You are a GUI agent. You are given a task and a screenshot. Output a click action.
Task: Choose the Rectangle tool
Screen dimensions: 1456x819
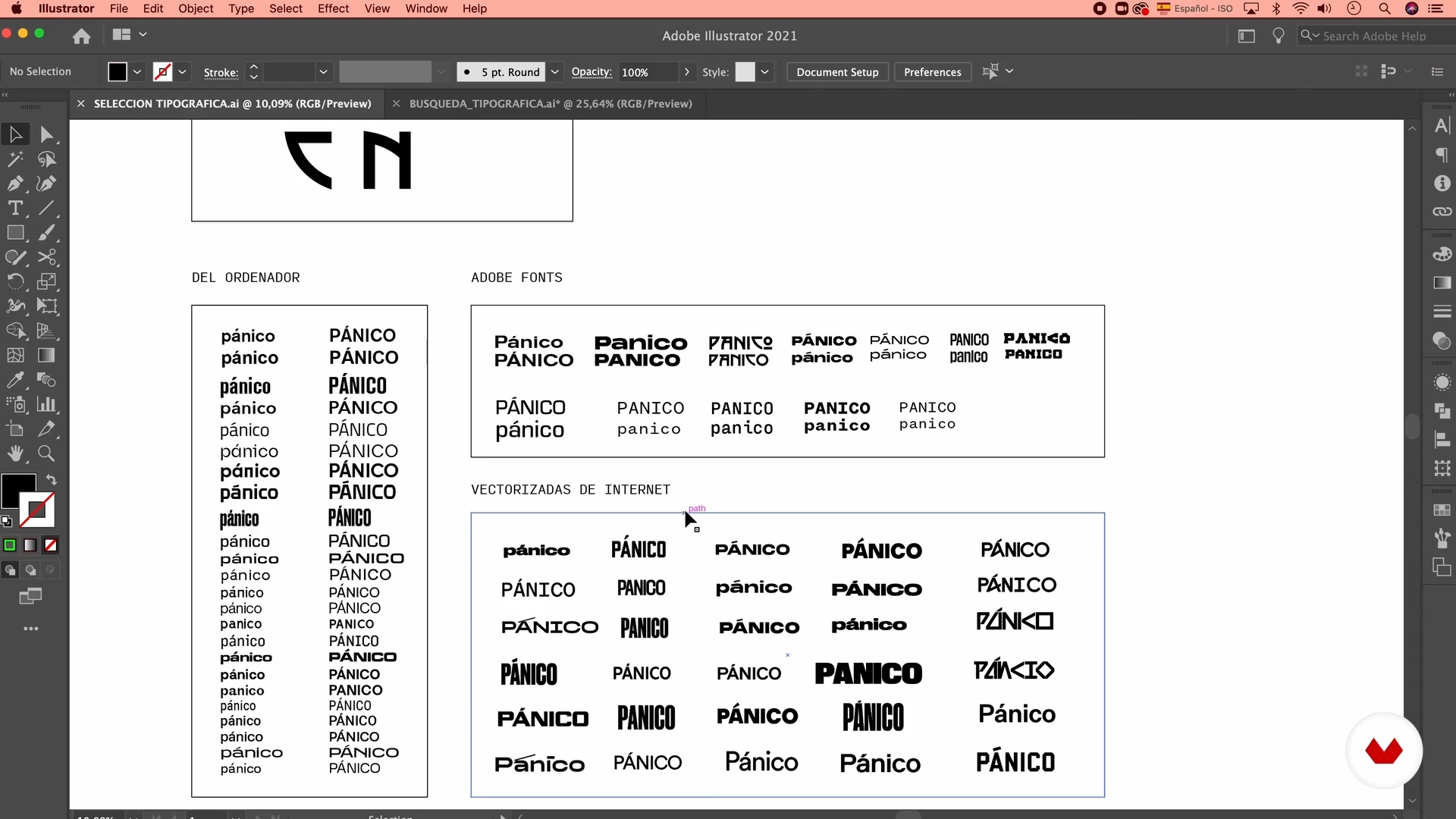15,233
